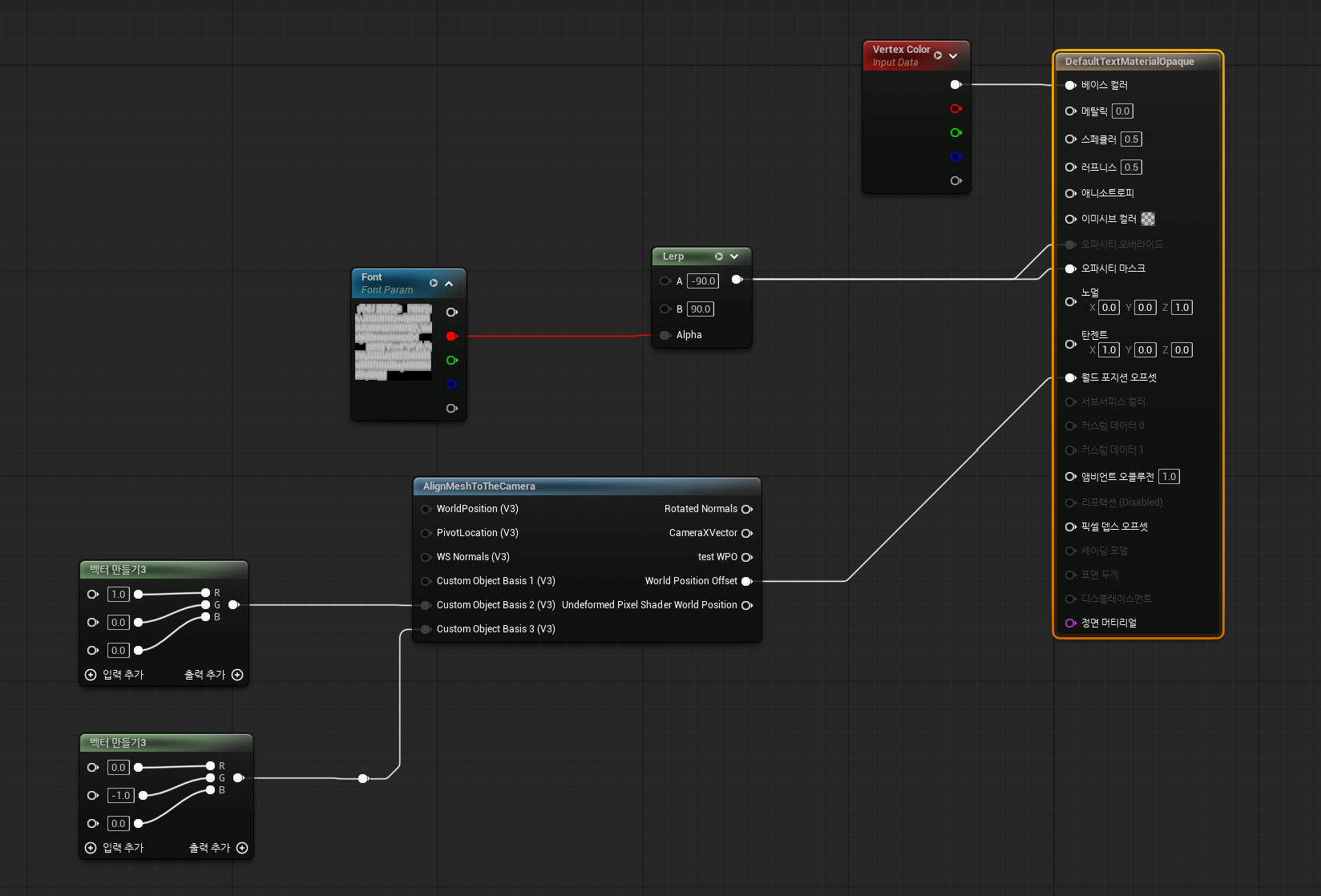Click the -1.0 value field in vector node
The height and width of the screenshot is (896, 1321).
point(121,796)
